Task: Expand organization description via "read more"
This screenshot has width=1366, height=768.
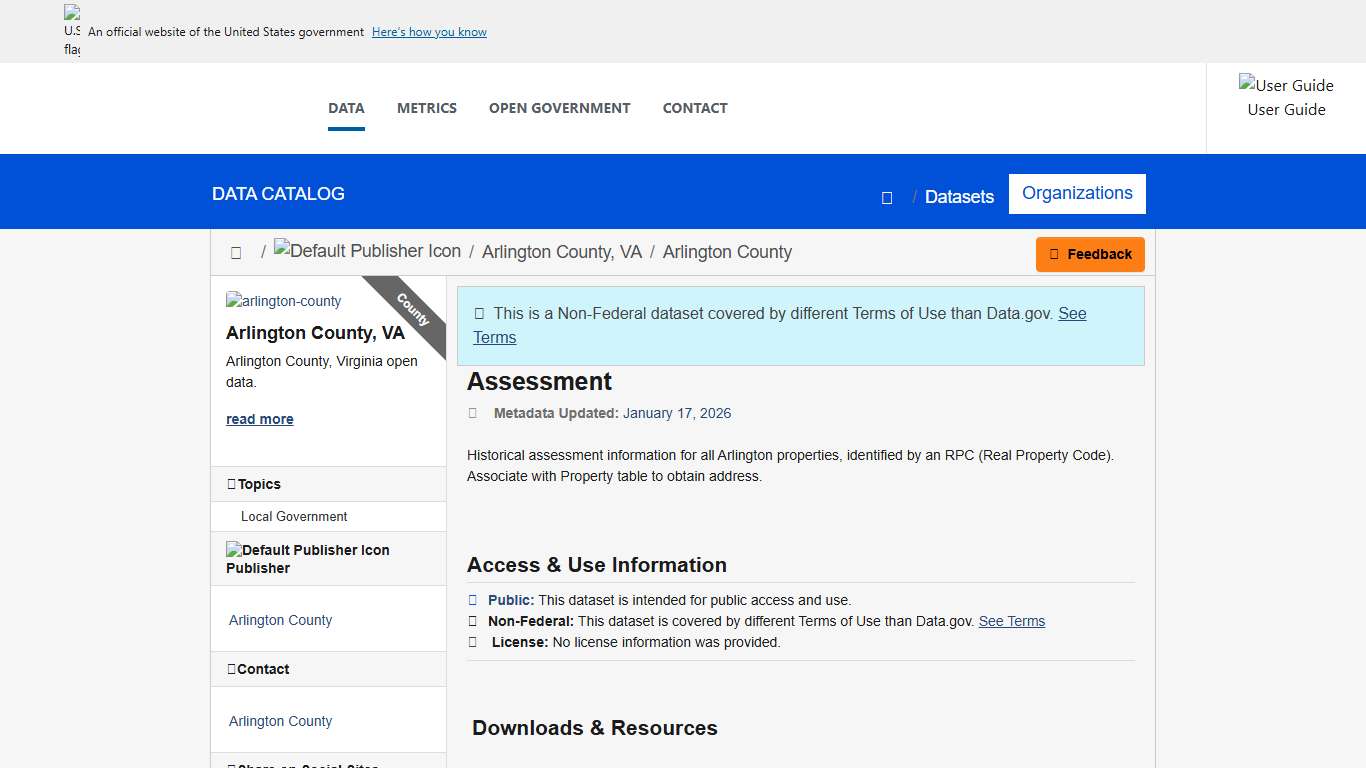Action: pyautogui.click(x=259, y=418)
